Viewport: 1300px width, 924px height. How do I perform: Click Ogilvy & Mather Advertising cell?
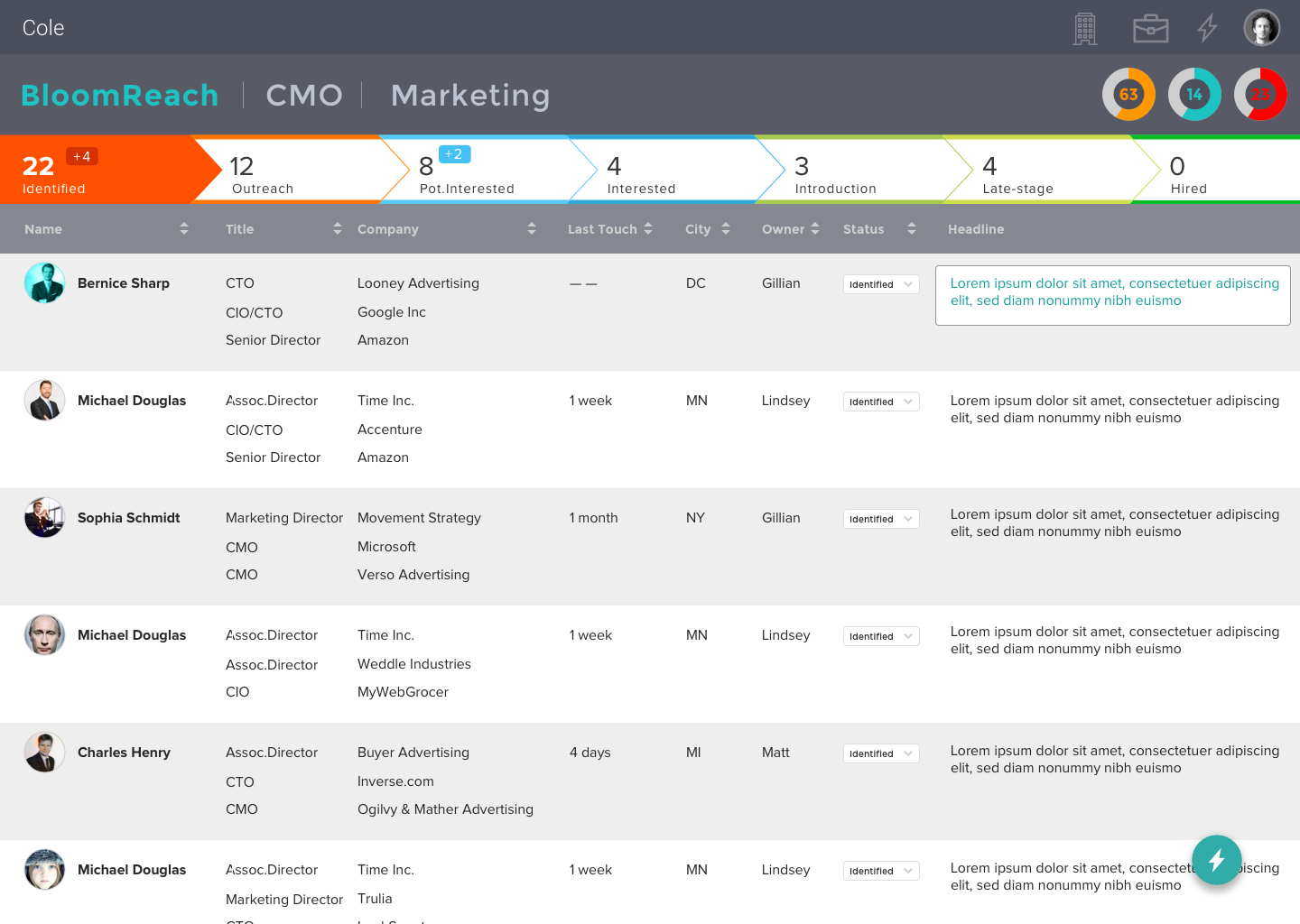click(445, 809)
